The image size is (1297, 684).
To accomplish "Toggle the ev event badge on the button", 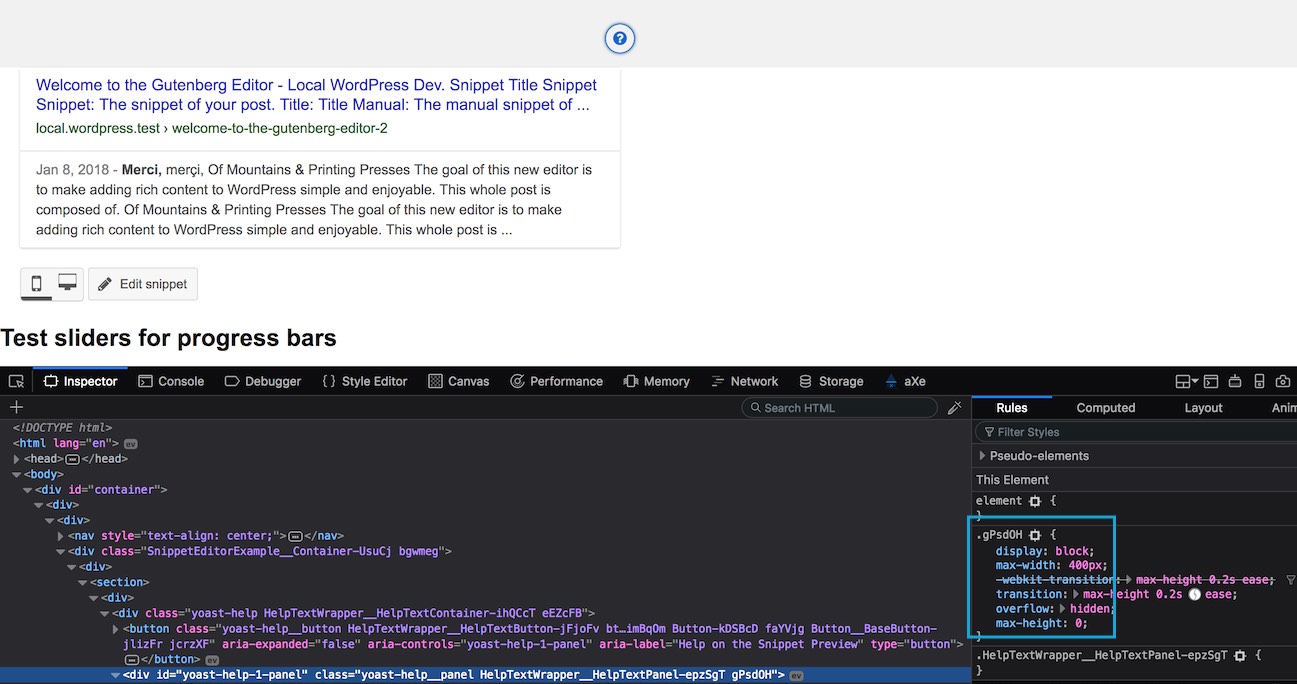I will 210,658.
